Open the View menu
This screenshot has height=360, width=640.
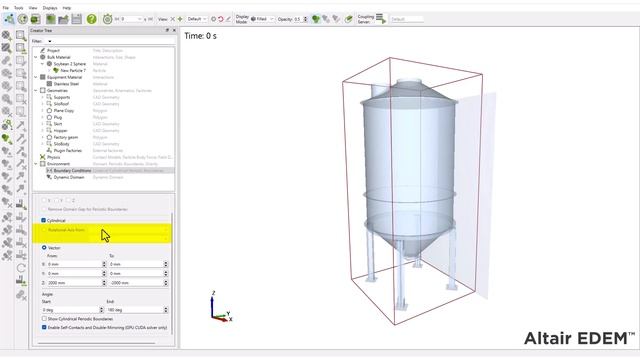(x=33, y=8)
